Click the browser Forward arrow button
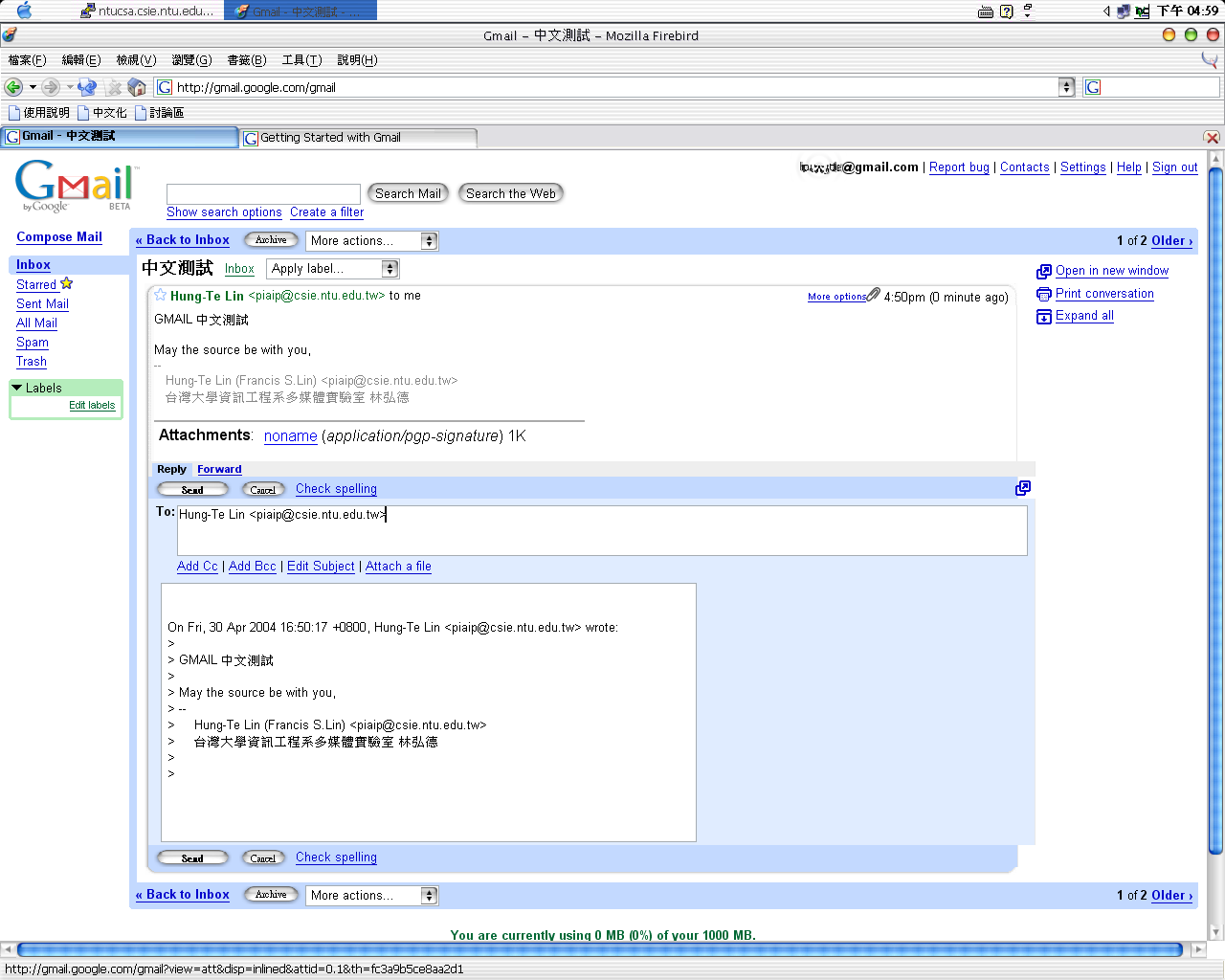The image size is (1225, 980). coord(51,87)
